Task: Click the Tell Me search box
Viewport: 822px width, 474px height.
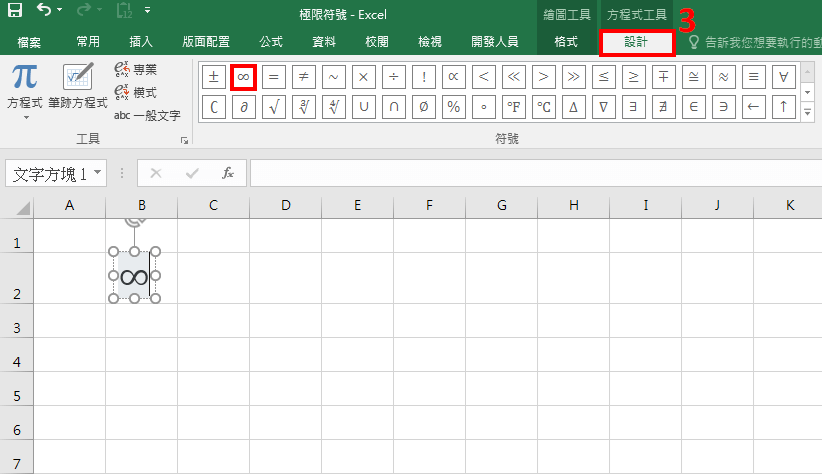Action: 755,42
